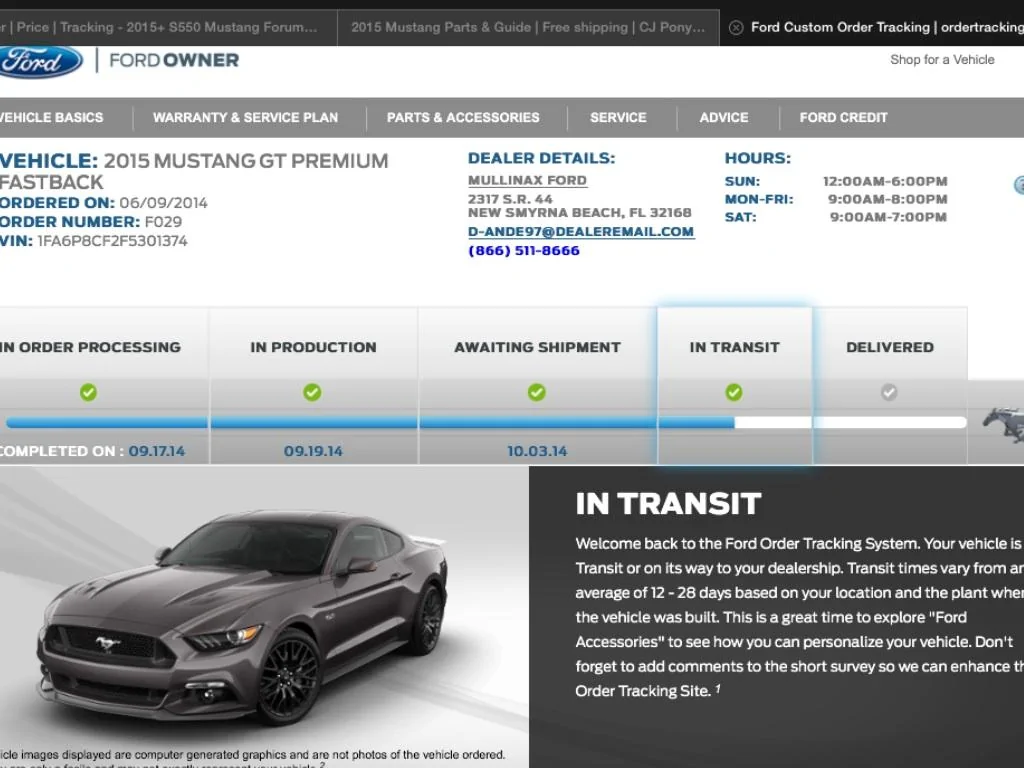Click the green checkmark under Awaiting Shipment
Viewport: 1024px width, 768px height.
point(537,392)
